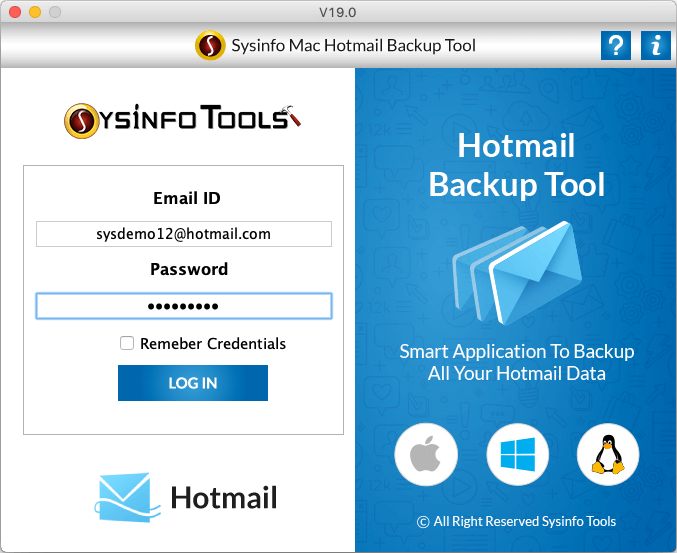Focus the Password input field

(184, 306)
